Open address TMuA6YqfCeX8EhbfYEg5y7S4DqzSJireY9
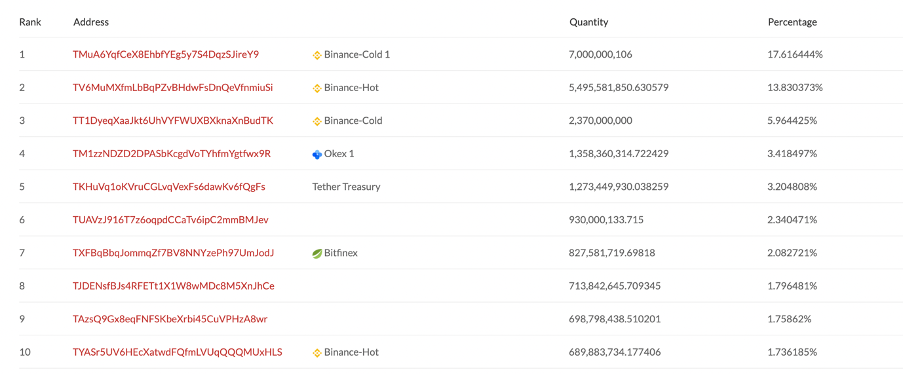 166,55
